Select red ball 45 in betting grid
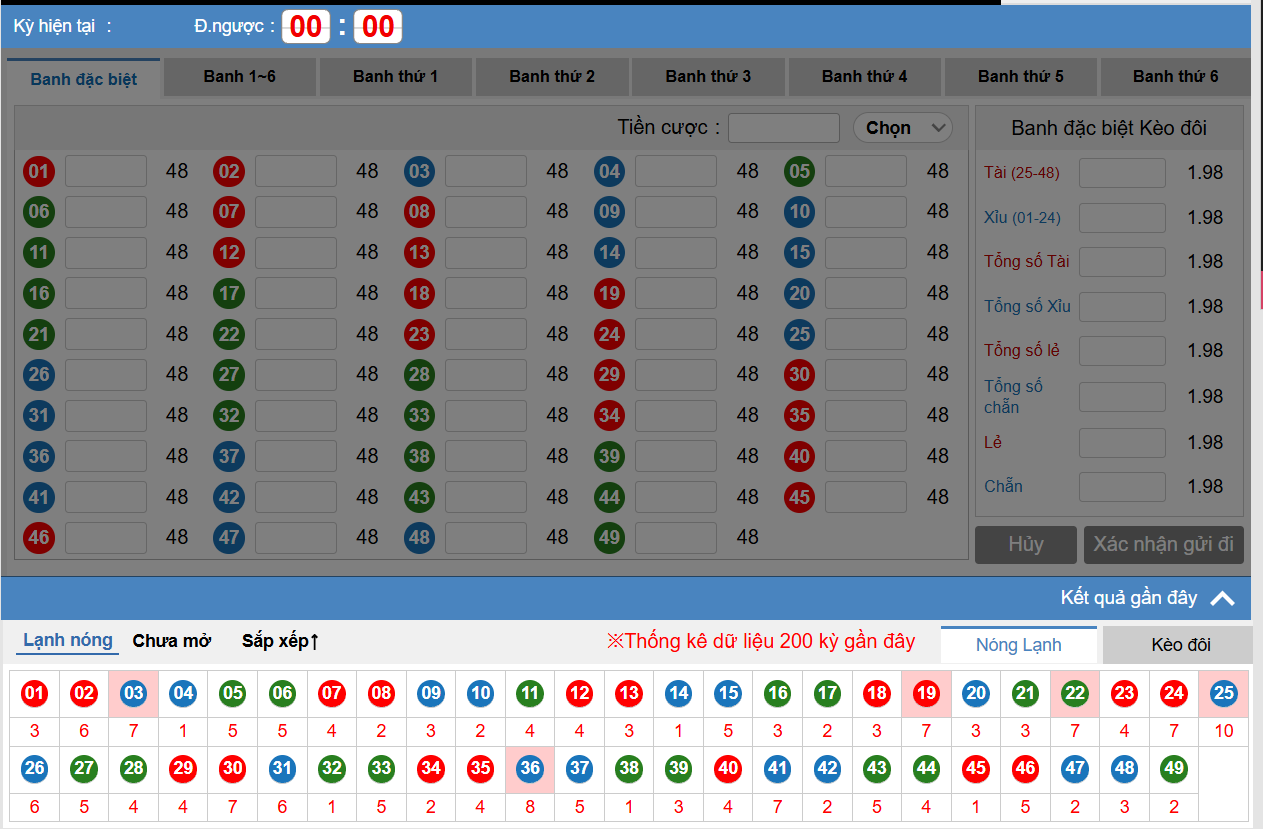Viewport: 1263px width, 829px height. [799, 497]
